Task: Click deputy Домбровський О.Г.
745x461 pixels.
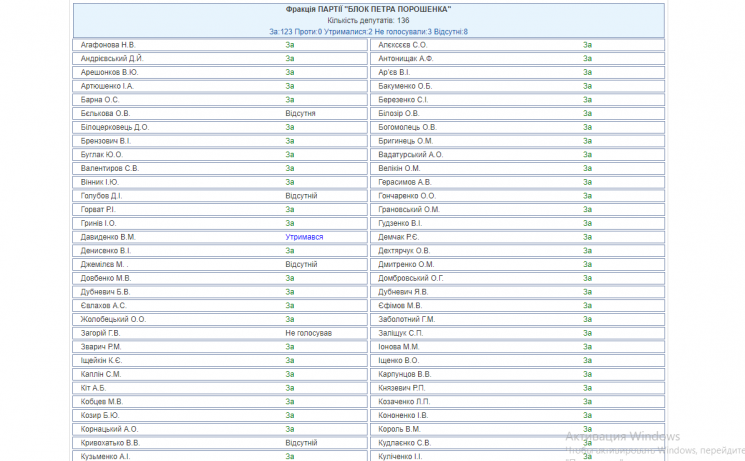Action: point(411,279)
